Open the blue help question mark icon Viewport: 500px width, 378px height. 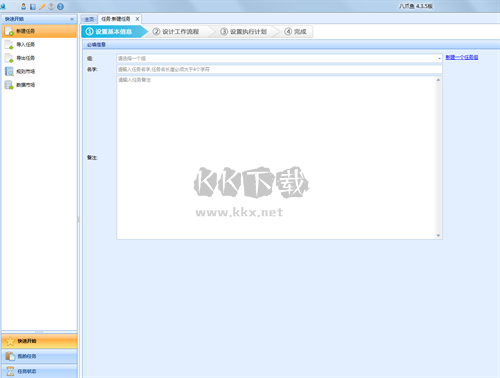60,7
